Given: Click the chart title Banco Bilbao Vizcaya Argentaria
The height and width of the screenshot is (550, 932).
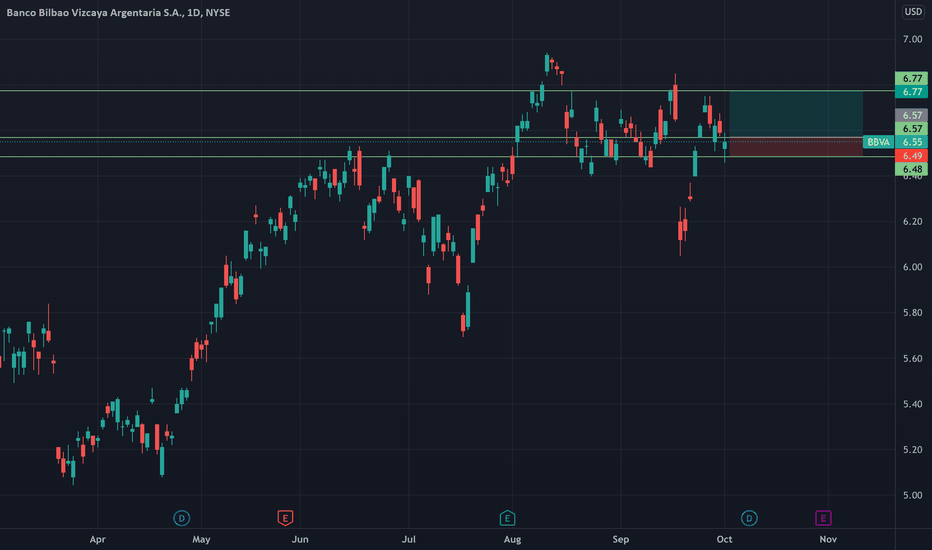Looking at the screenshot, I should [x=118, y=12].
